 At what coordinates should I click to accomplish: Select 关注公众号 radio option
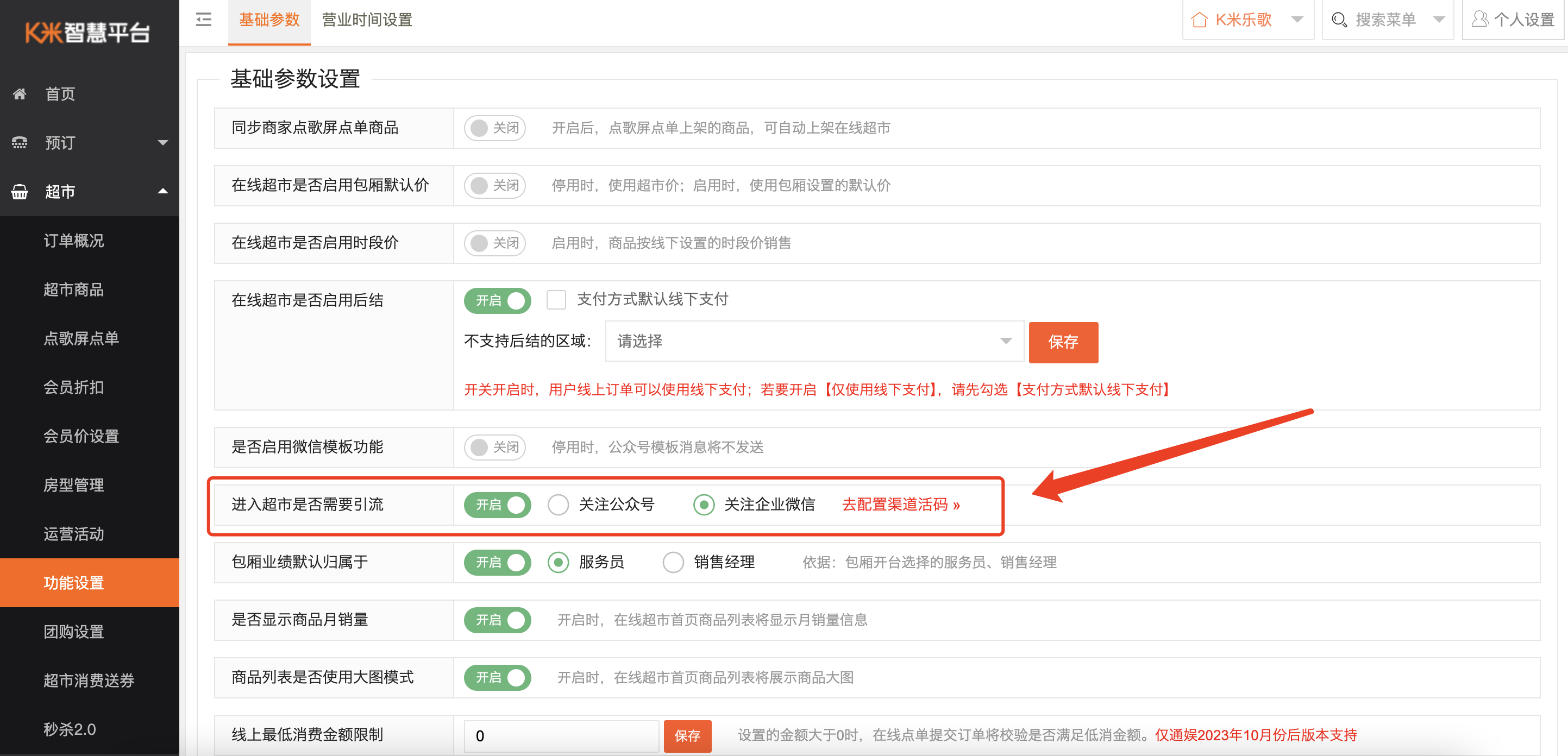click(557, 505)
